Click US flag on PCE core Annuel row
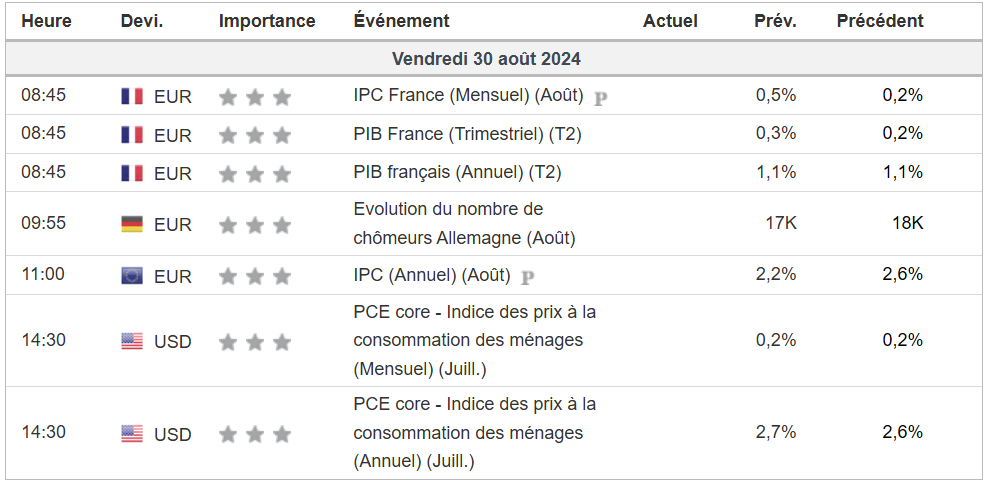Image resolution: width=996 pixels, height=480 pixels. tap(132, 433)
